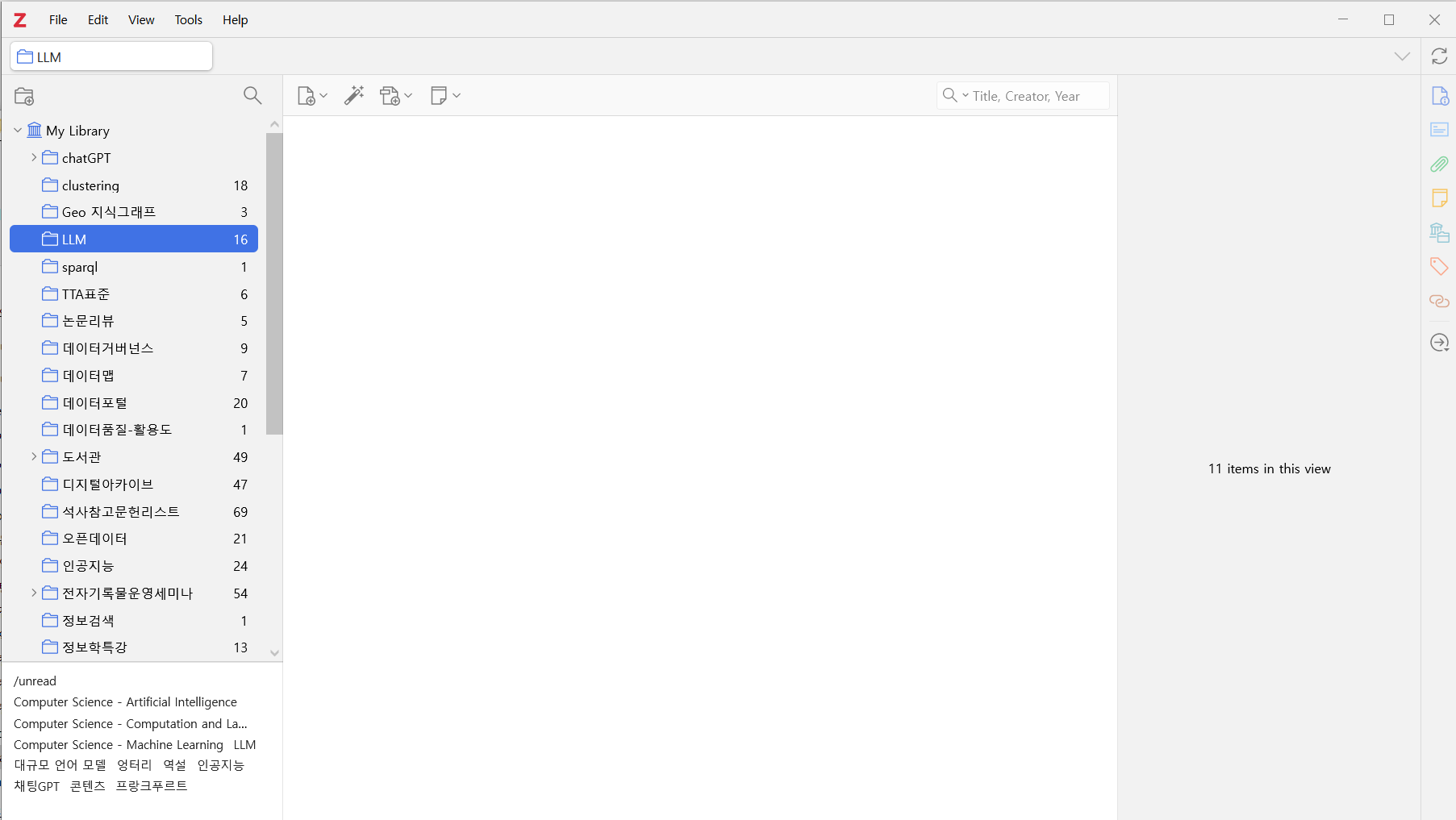The image size is (1456, 820).
Task: Open the Add Attachment dropdown
Action: (396, 96)
